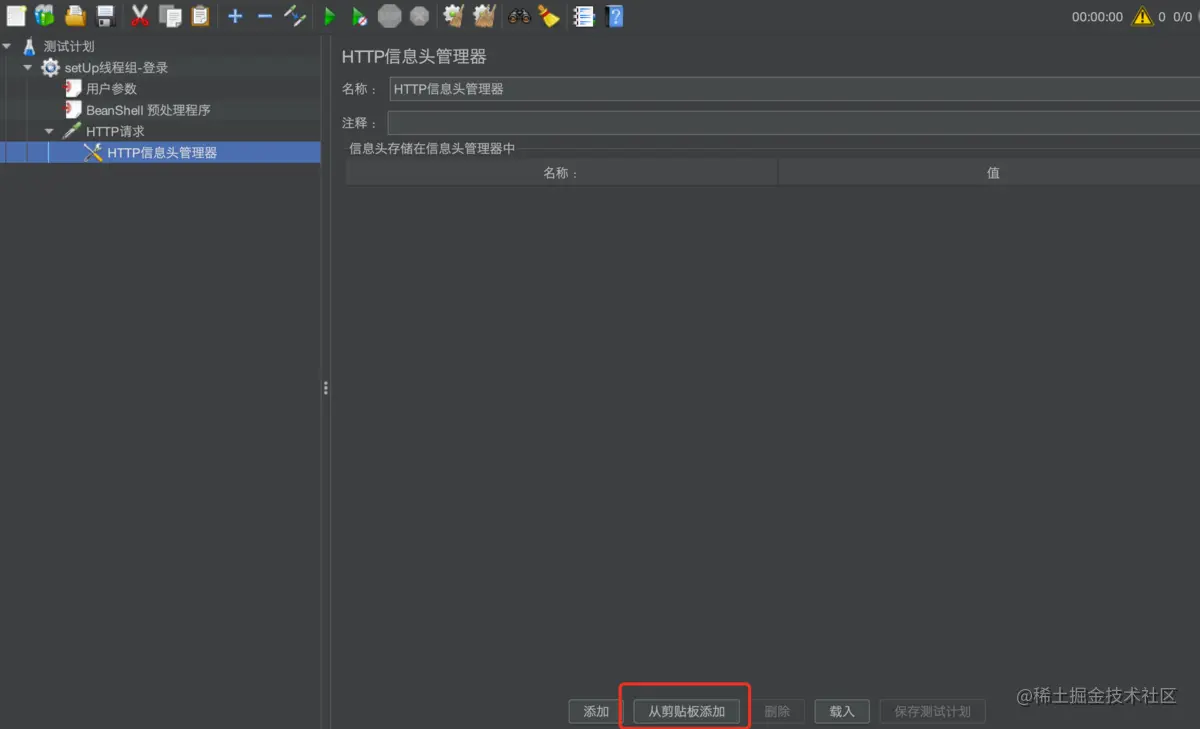Click the Clear All double broom icon
The width and height of the screenshot is (1200, 729).
click(x=484, y=15)
